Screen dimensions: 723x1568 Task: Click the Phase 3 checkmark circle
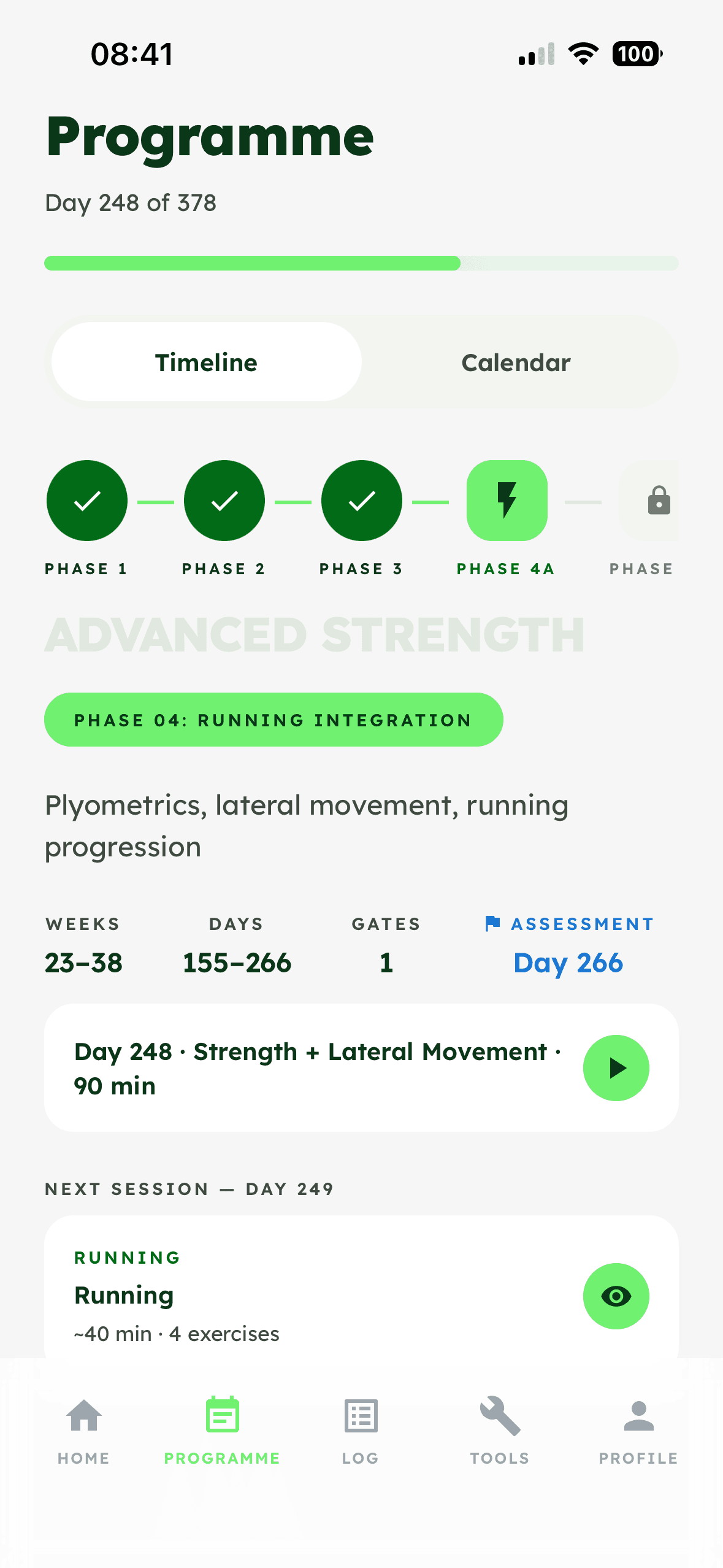(x=361, y=501)
